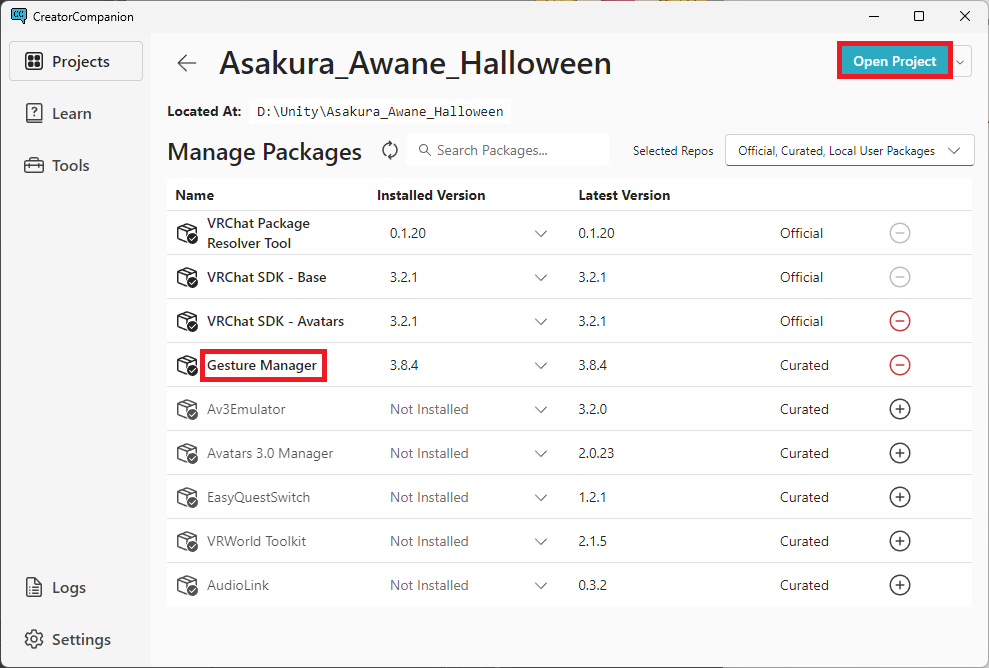Add the EasyQuestSwitch package
This screenshot has width=989, height=668.
pyautogui.click(x=899, y=497)
